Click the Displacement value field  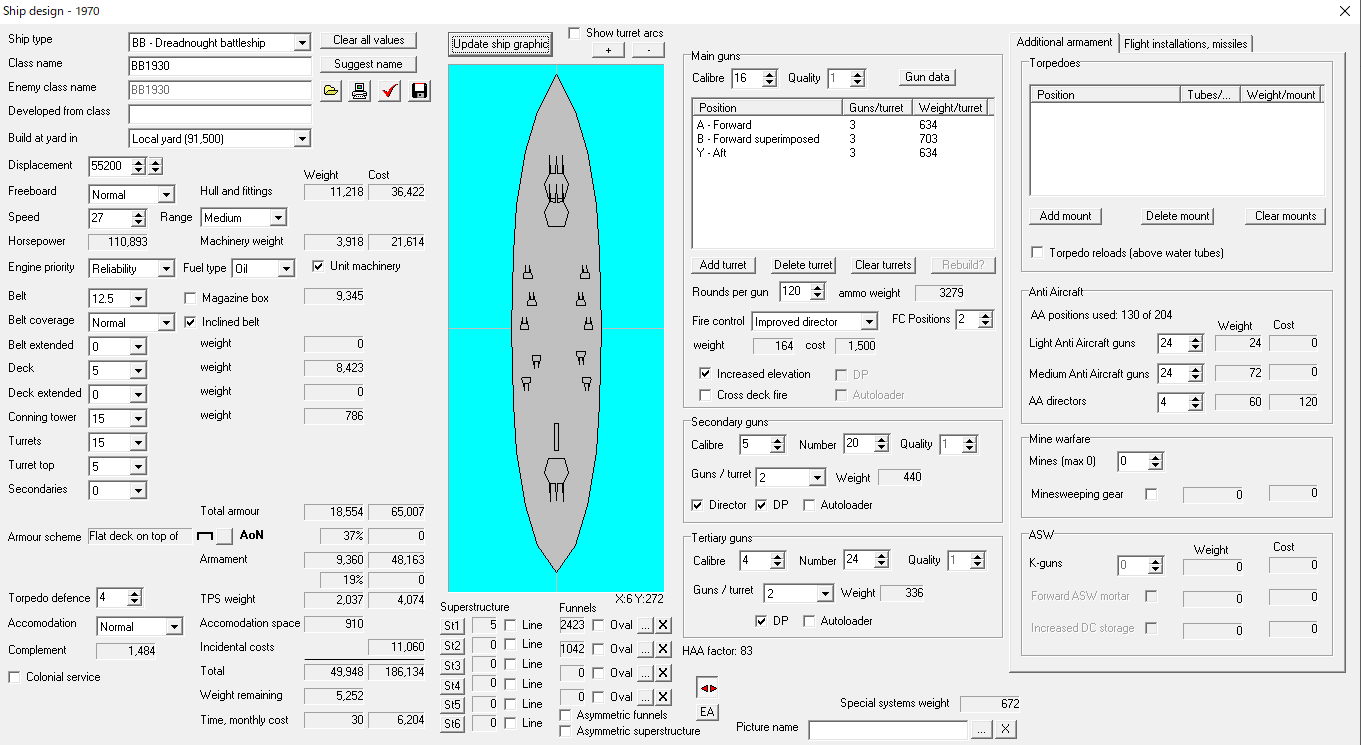pyautogui.click(x=109, y=167)
